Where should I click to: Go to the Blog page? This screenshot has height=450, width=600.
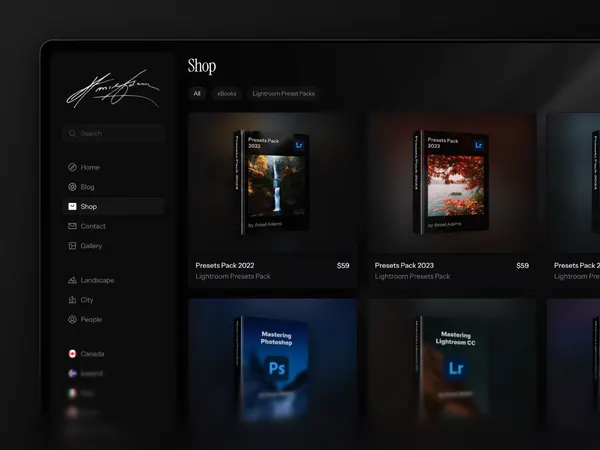pyautogui.click(x=113, y=187)
